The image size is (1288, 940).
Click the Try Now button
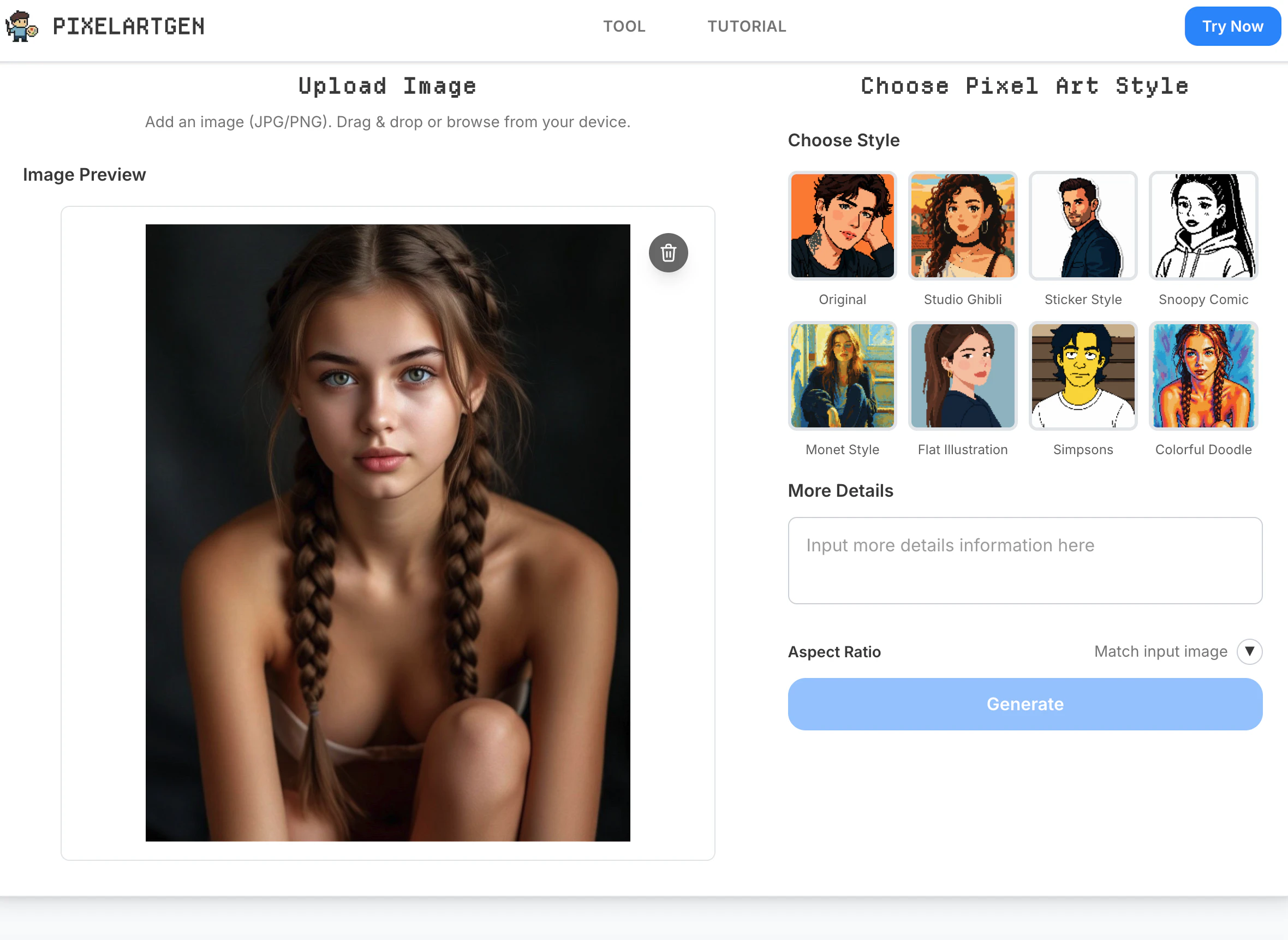[x=1232, y=26]
